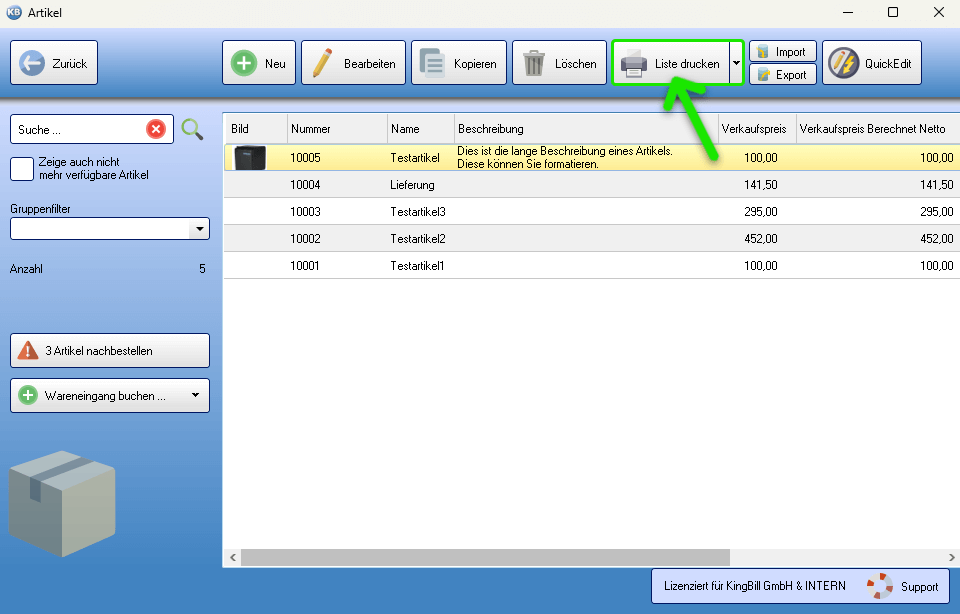The width and height of the screenshot is (960, 614).
Task: Click the green plus Neu icon
Action: pos(243,63)
